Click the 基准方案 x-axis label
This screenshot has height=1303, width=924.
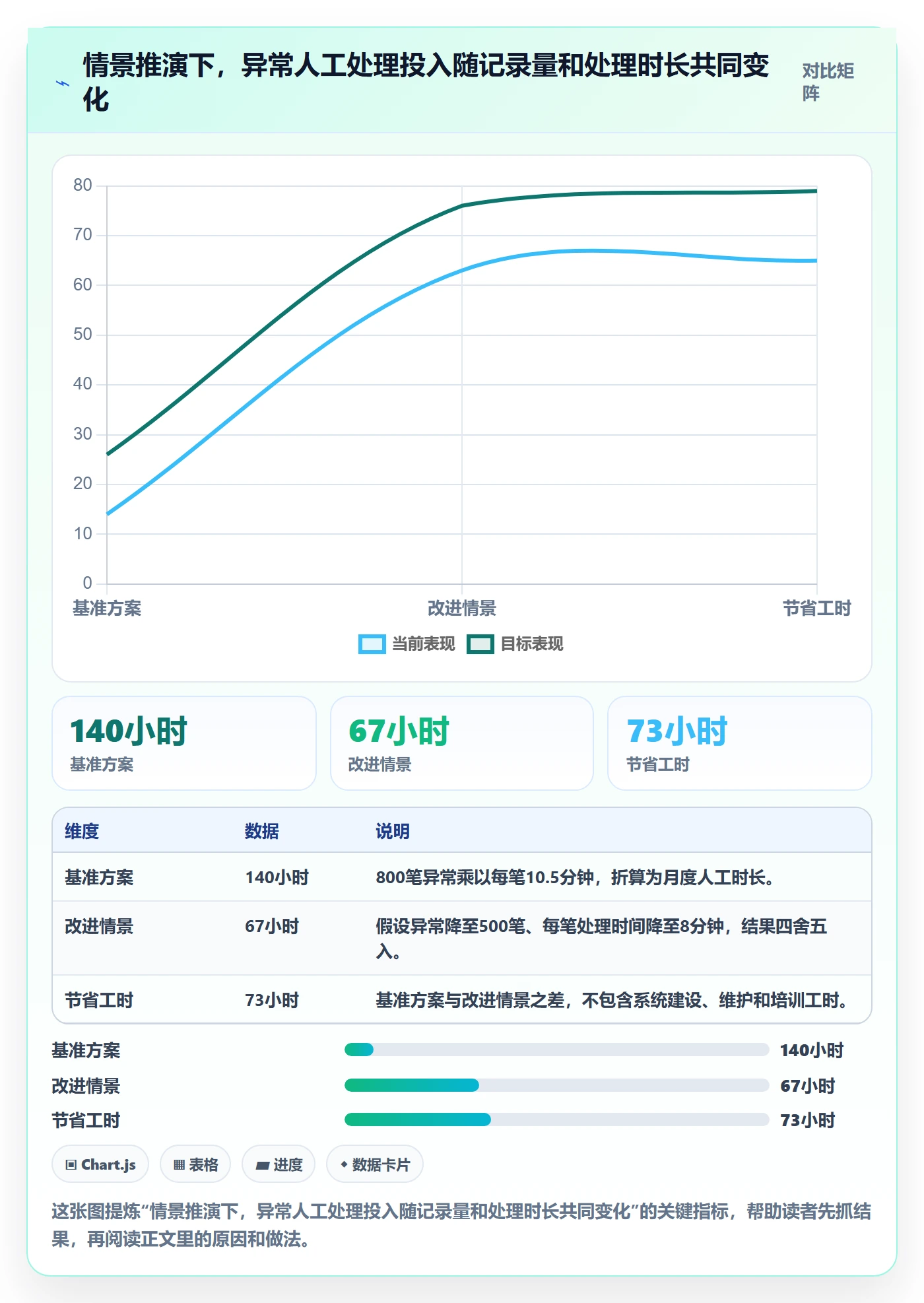(x=107, y=608)
